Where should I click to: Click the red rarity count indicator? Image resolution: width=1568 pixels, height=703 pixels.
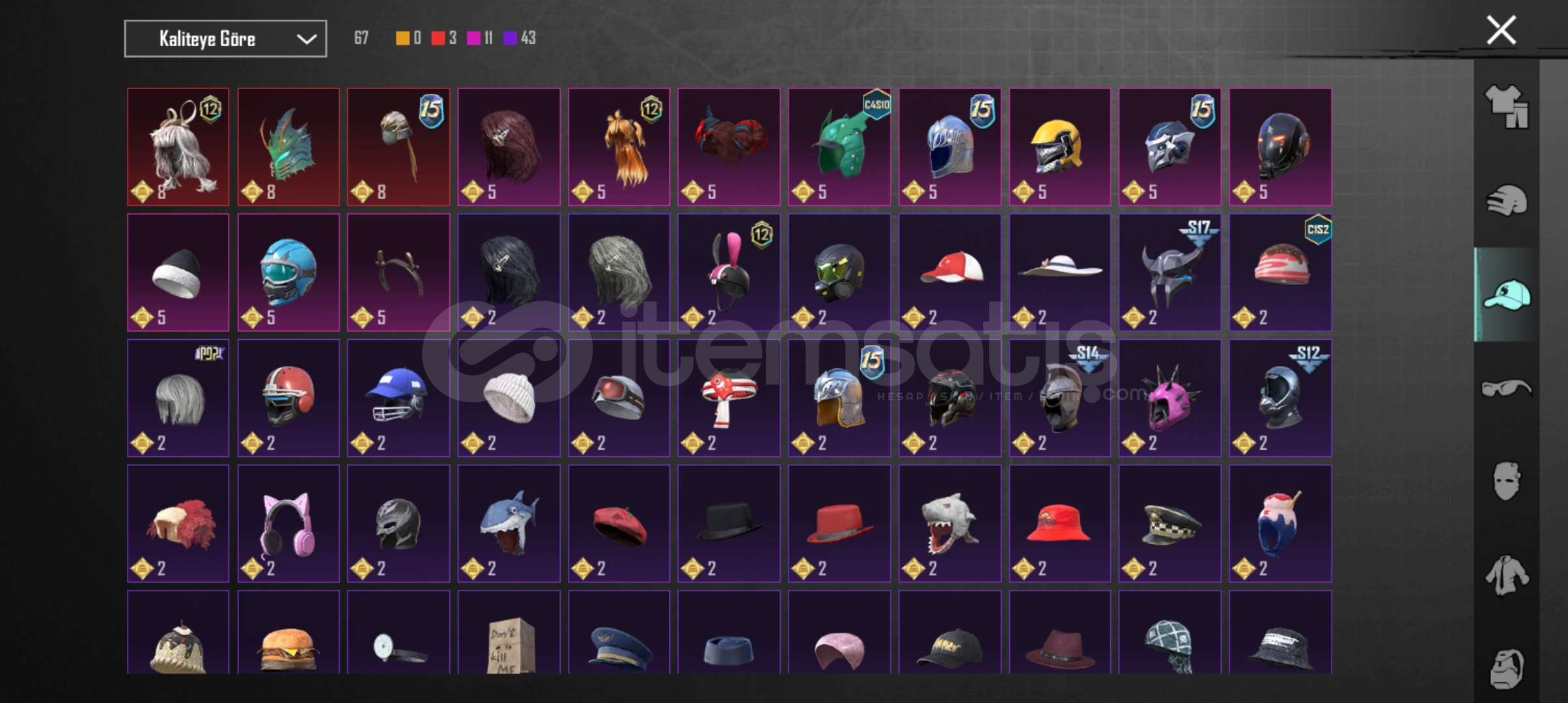[444, 38]
